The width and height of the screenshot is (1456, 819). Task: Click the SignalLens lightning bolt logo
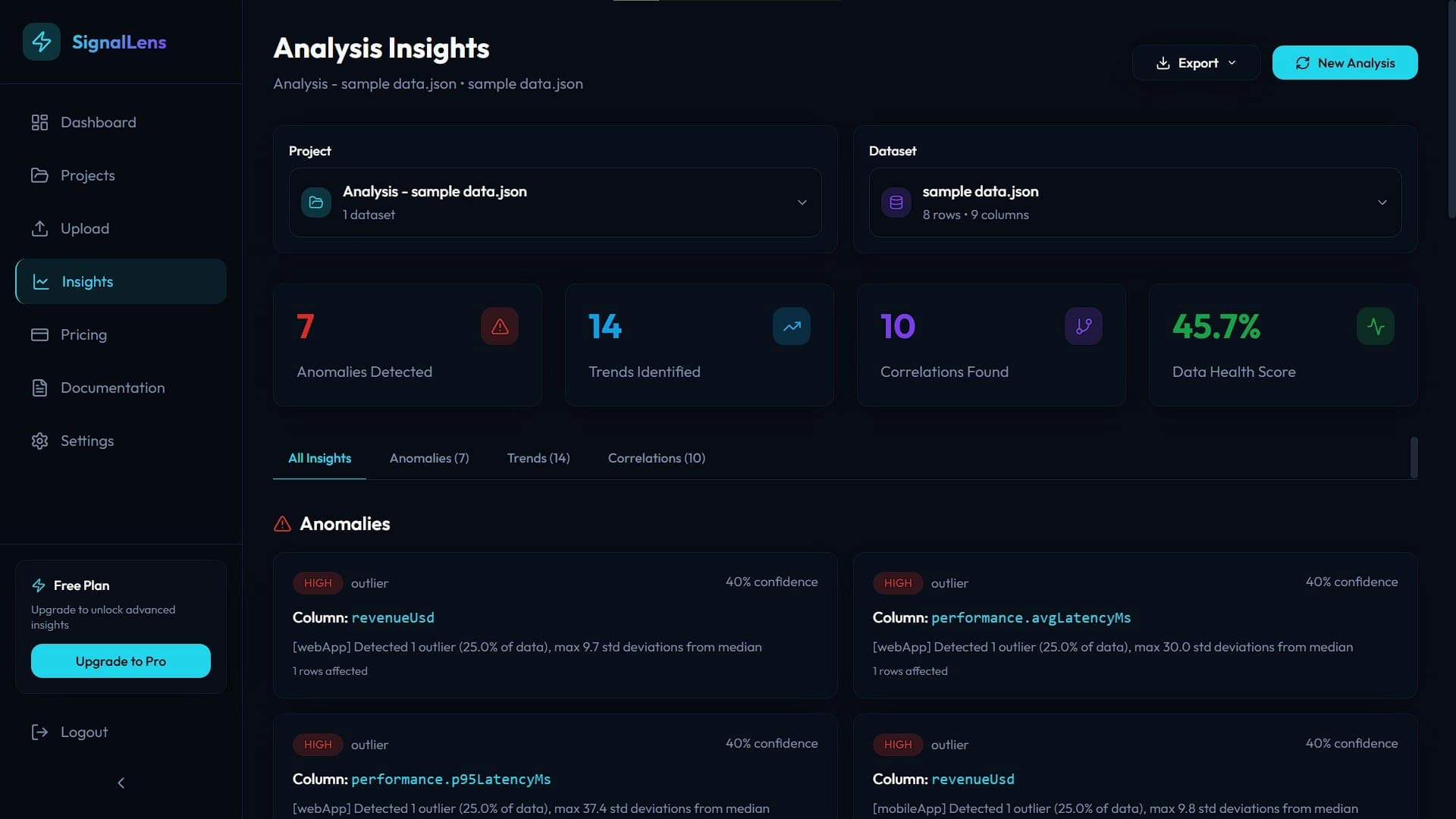coord(42,42)
